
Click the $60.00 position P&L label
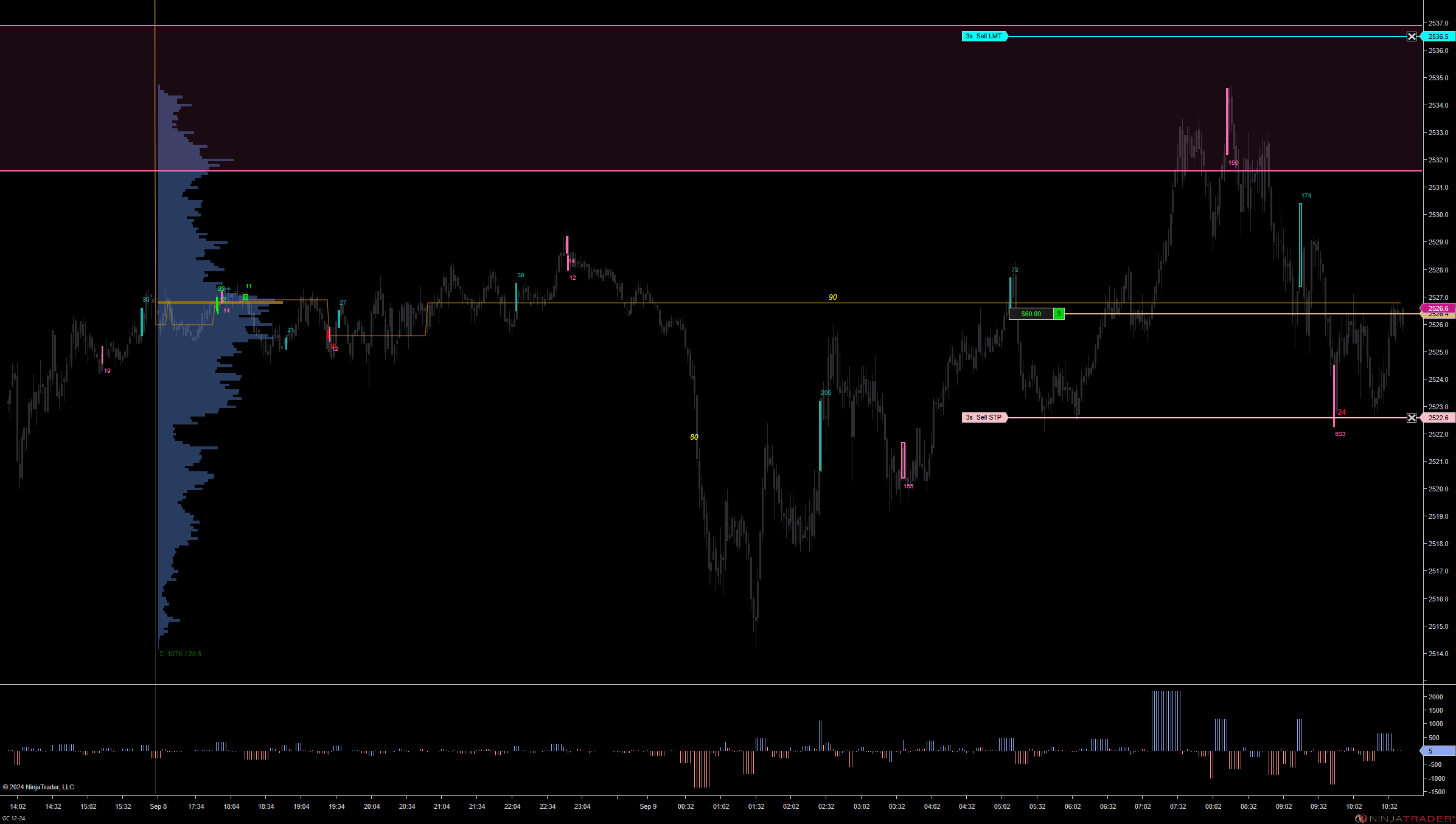coord(1031,314)
